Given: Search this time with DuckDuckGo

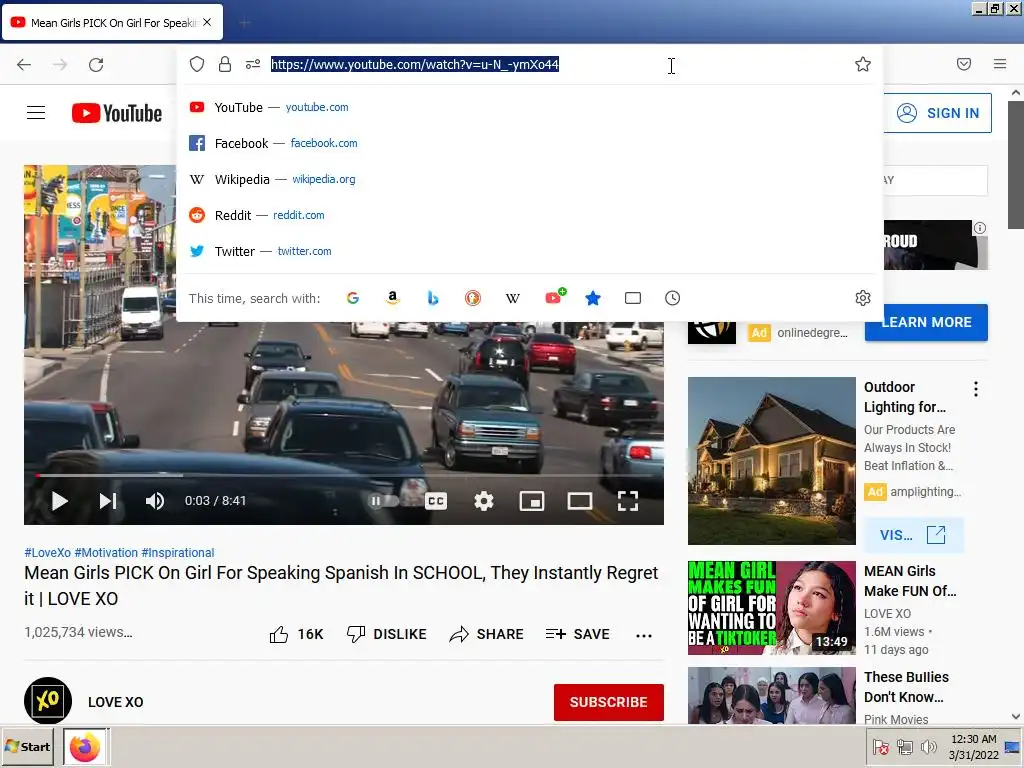Looking at the screenshot, I should pos(473,298).
